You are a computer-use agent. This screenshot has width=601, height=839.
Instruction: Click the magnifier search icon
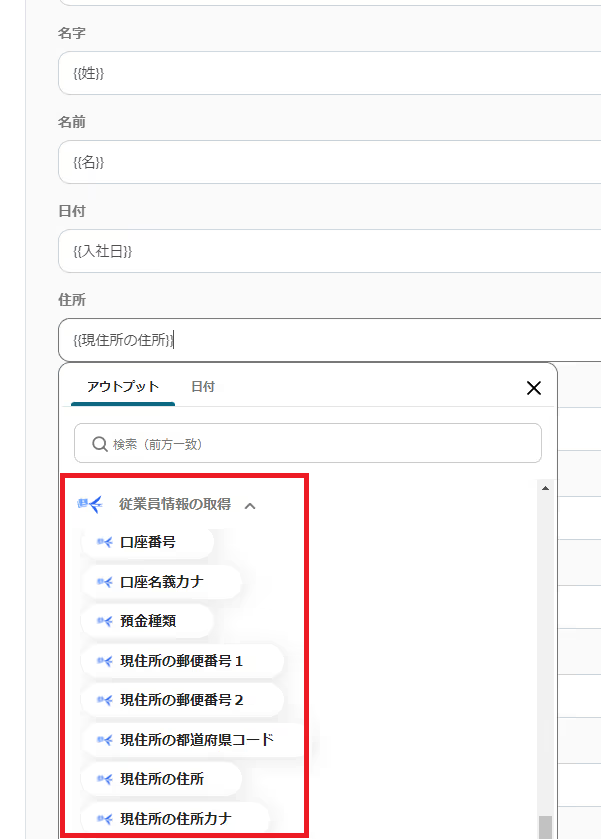tap(100, 444)
